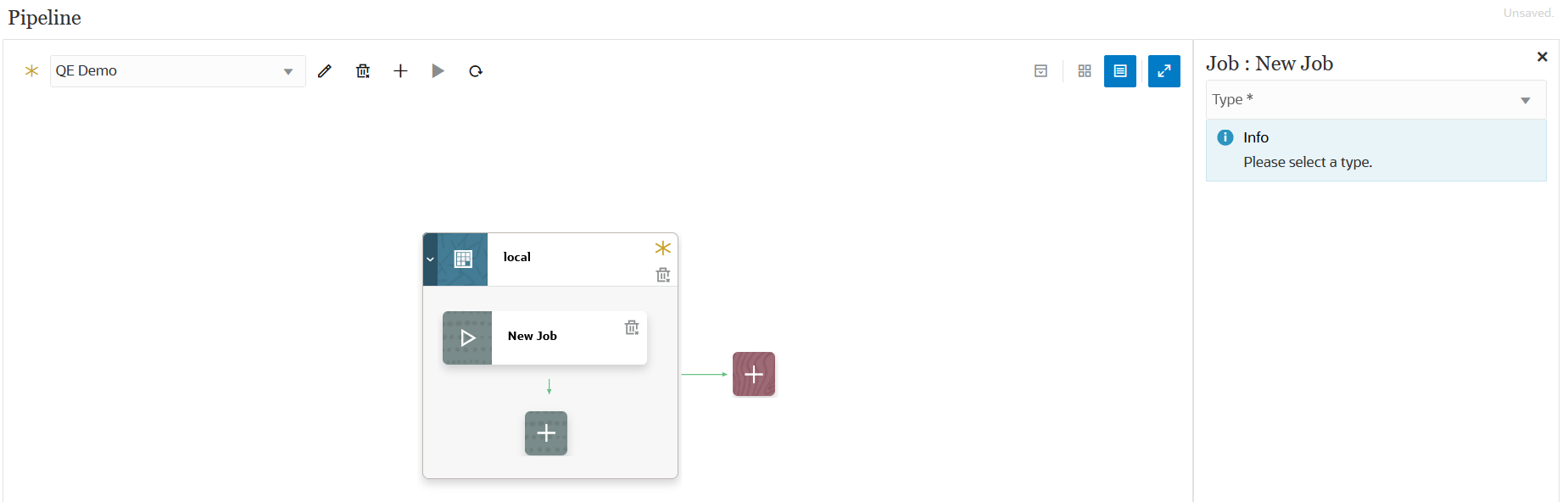Toggle the blue details list view button
Screen dimensions: 1568x502
coord(1119,71)
